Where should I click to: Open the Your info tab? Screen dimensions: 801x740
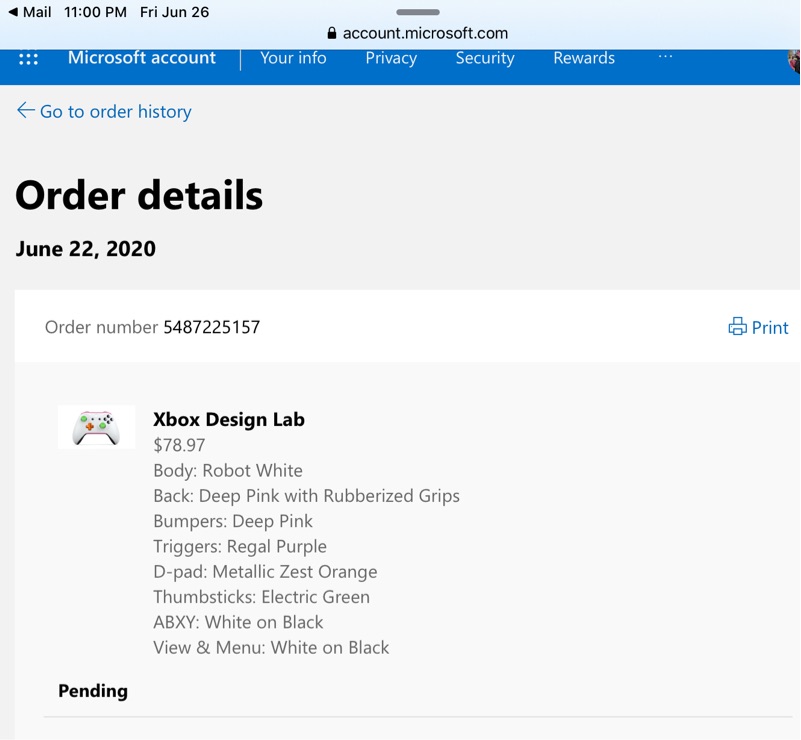(293, 58)
